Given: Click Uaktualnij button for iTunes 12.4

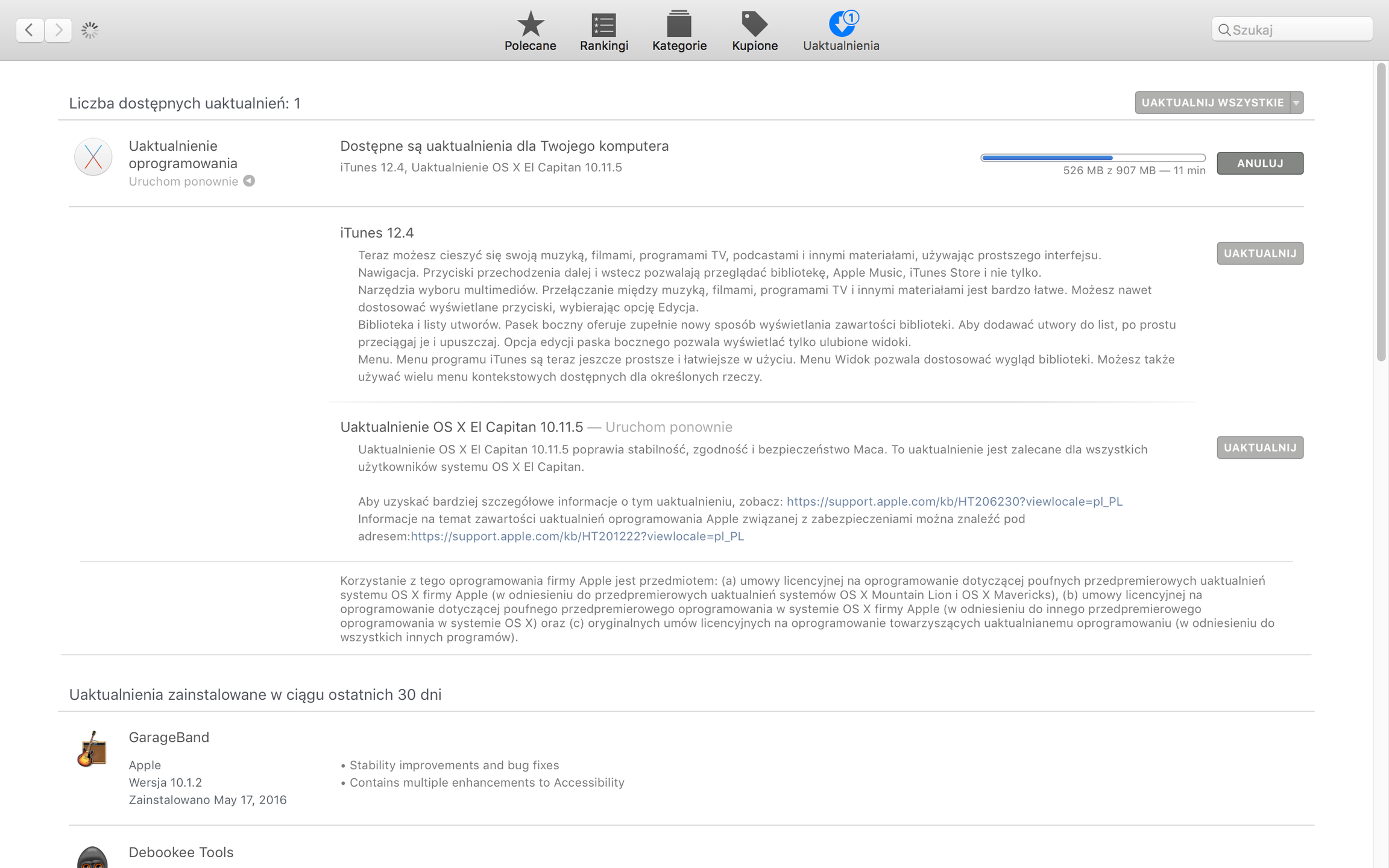Looking at the screenshot, I should pos(1260,253).
